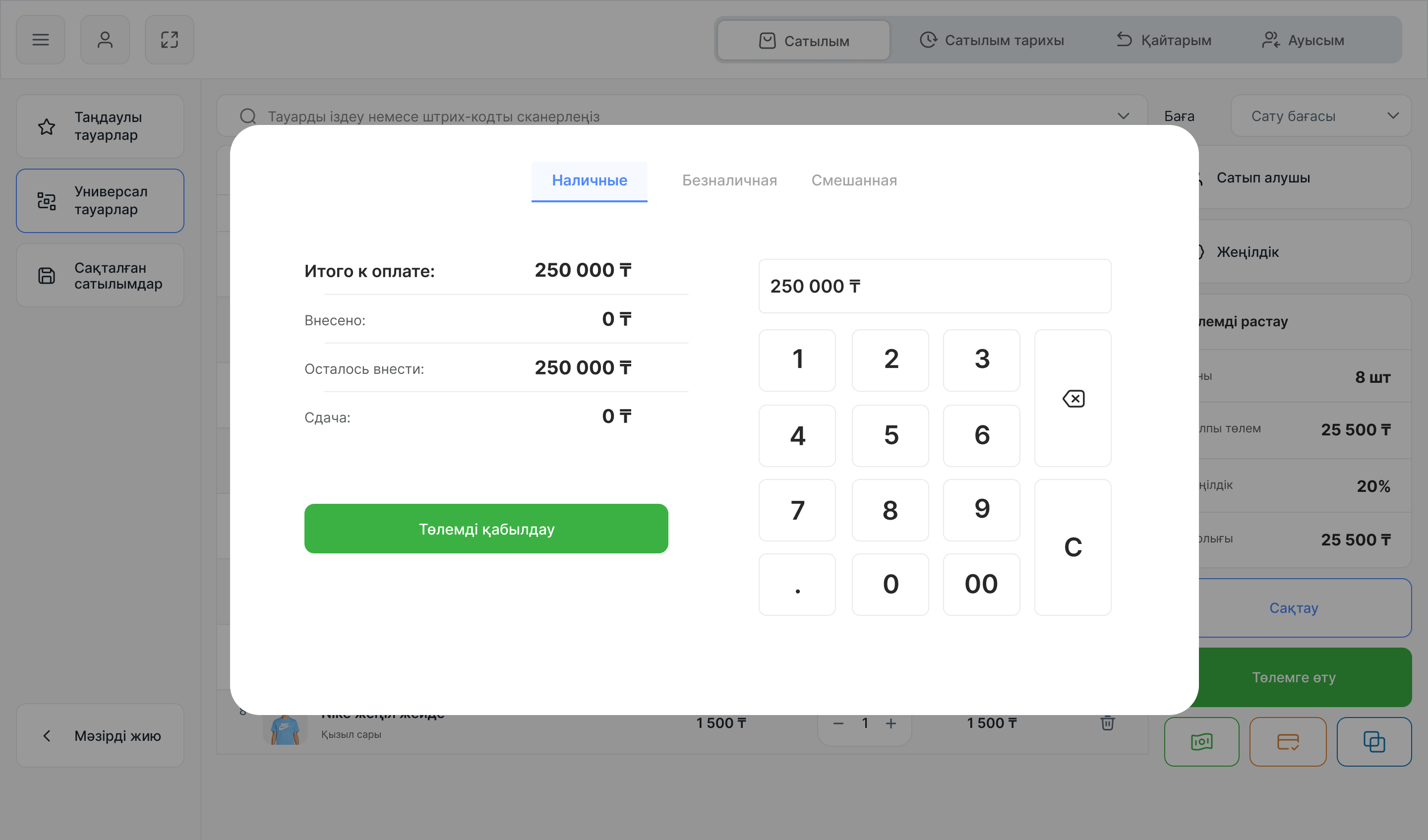
Task: Tap keypad digit 5
Action: 890,436
